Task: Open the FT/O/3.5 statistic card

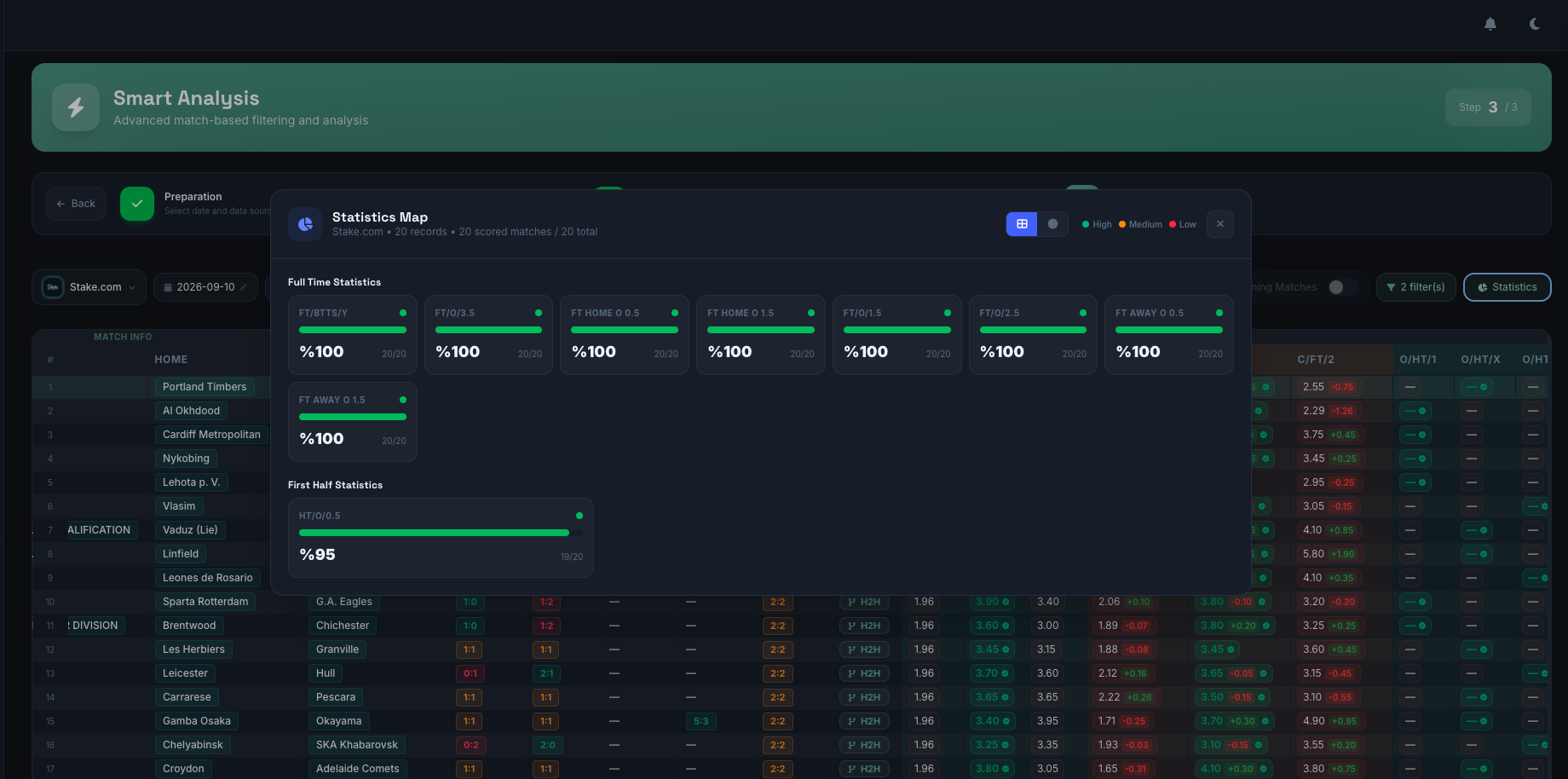Action: [x=488, y=335]
